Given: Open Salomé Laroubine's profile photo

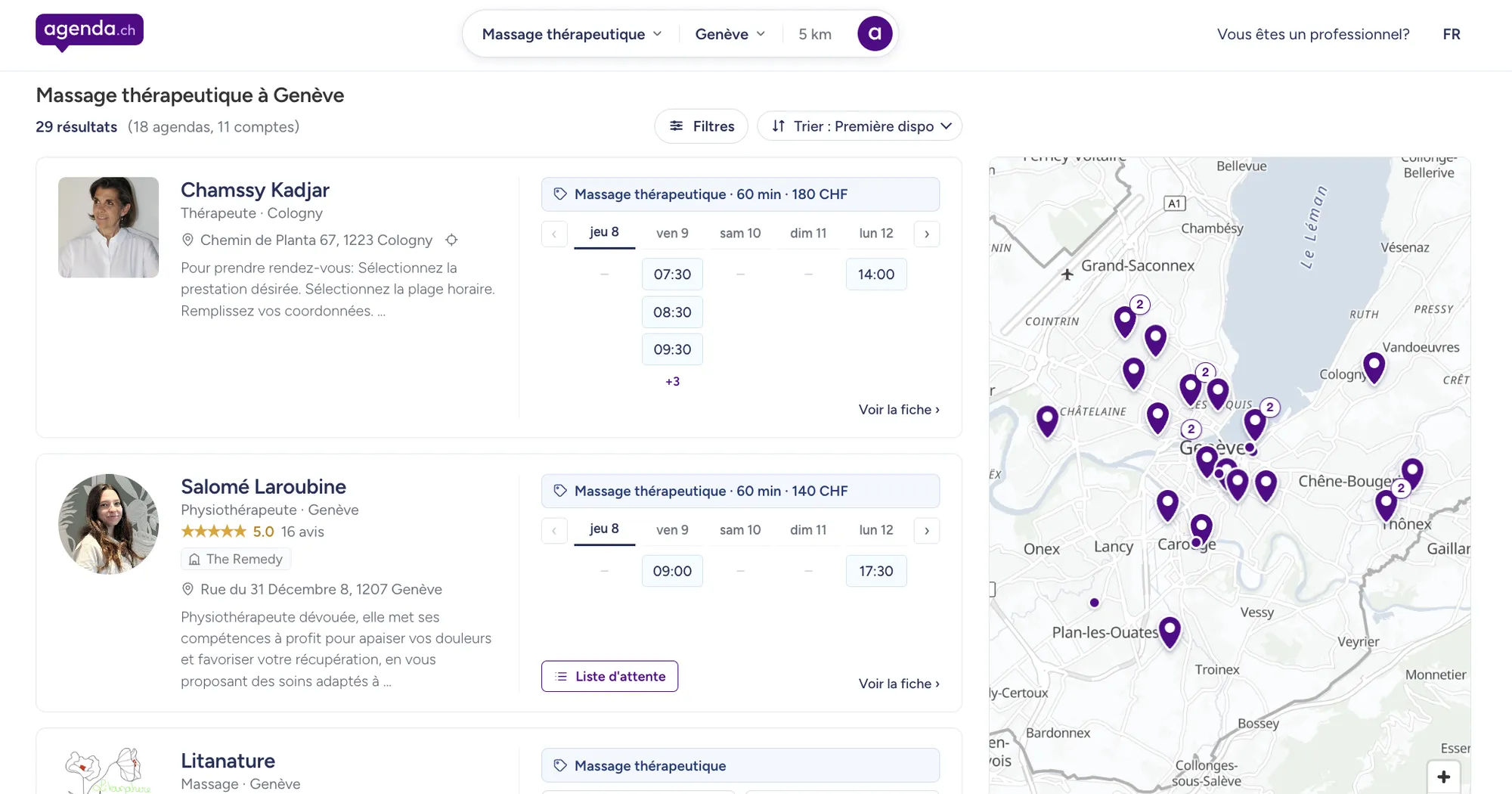Looking at the screenshot, I should (108, 524).
